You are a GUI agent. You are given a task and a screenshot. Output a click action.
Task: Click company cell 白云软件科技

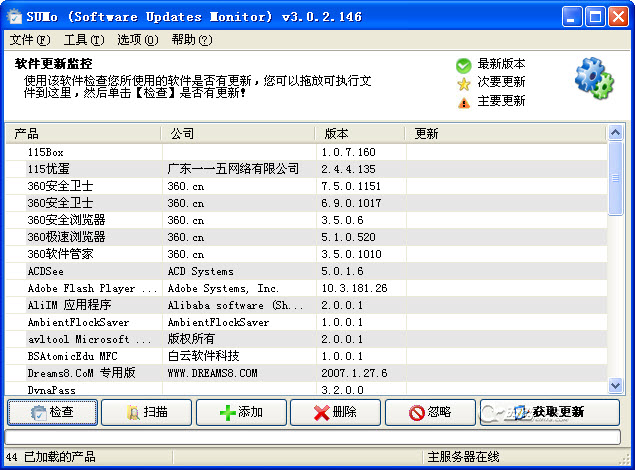203,356
